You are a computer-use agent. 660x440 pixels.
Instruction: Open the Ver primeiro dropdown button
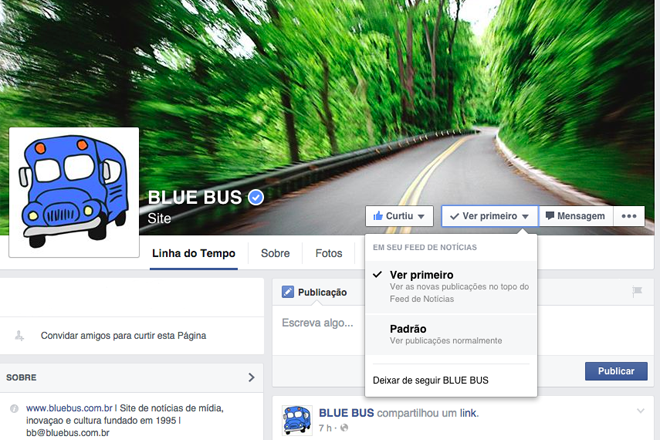tap(490, 216)
